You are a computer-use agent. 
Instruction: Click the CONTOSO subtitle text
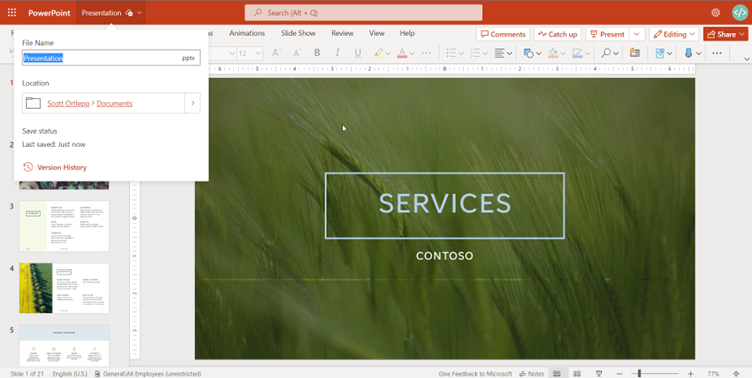click(445, 256)
